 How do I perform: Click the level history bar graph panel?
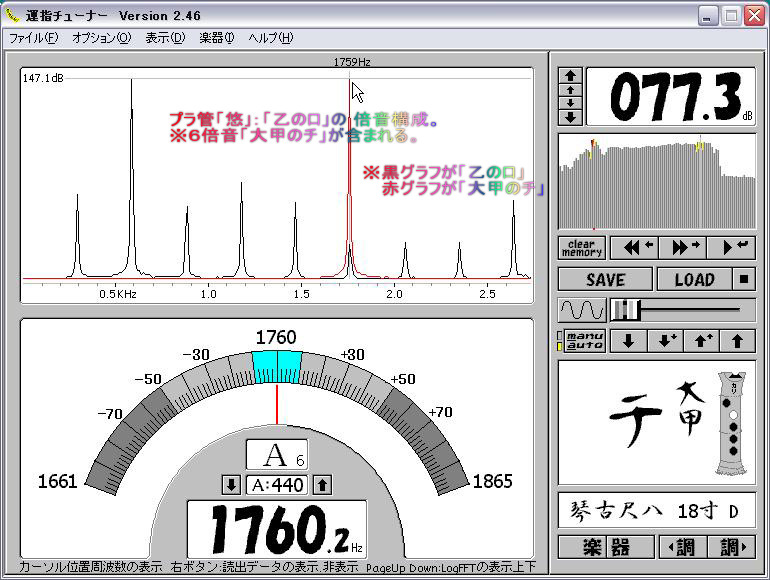(657, 182)
